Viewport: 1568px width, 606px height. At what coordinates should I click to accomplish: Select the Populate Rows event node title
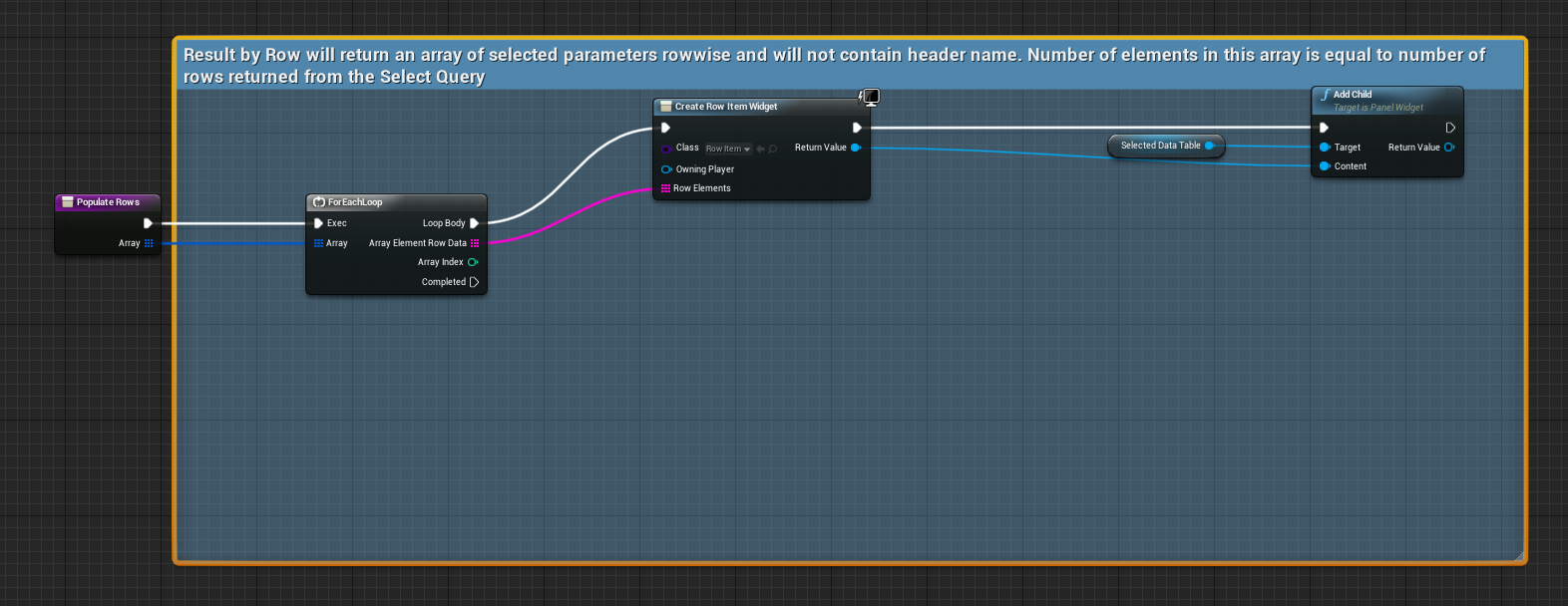pos(108,202)
